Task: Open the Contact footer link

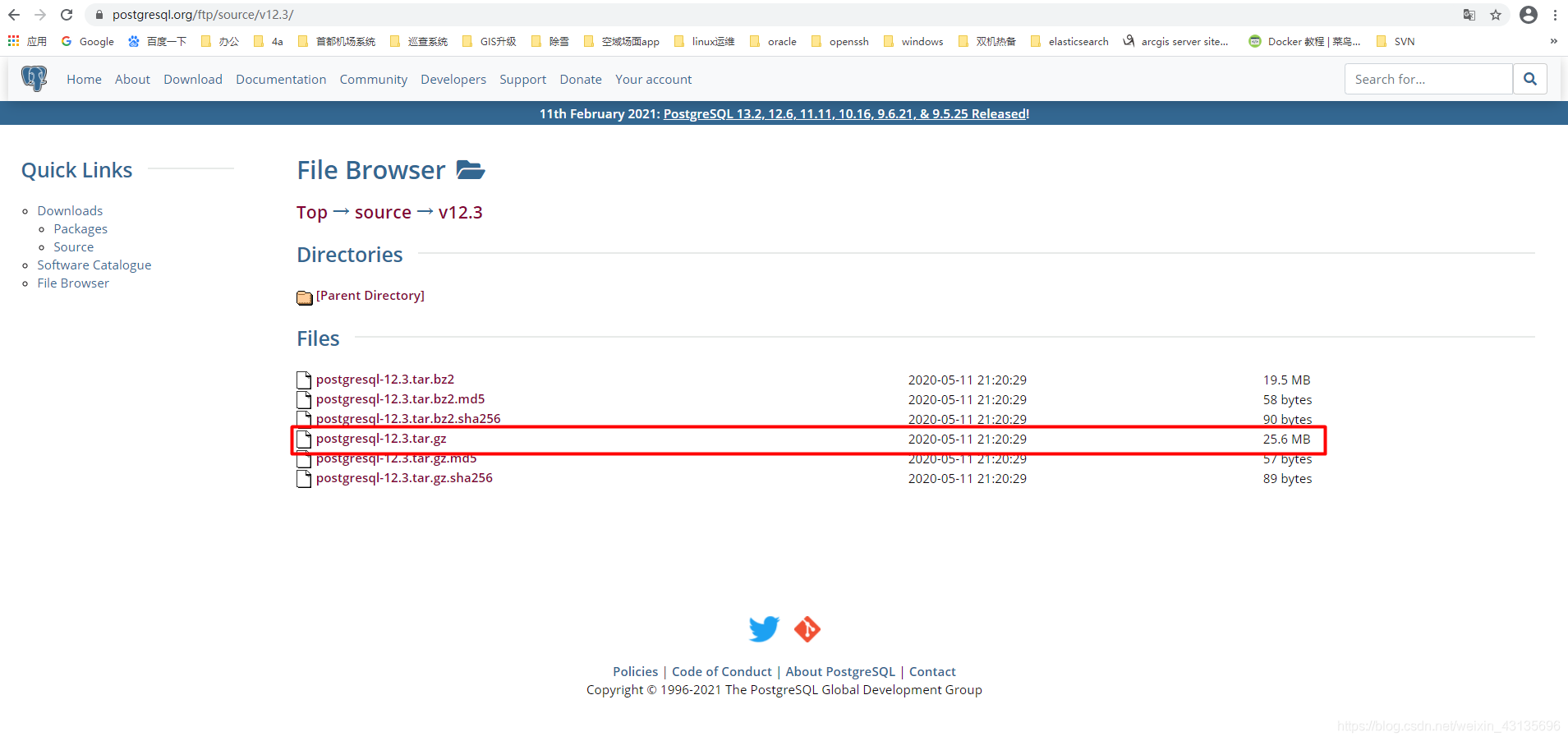Action: pyautogui.click(x=932, y=672)
